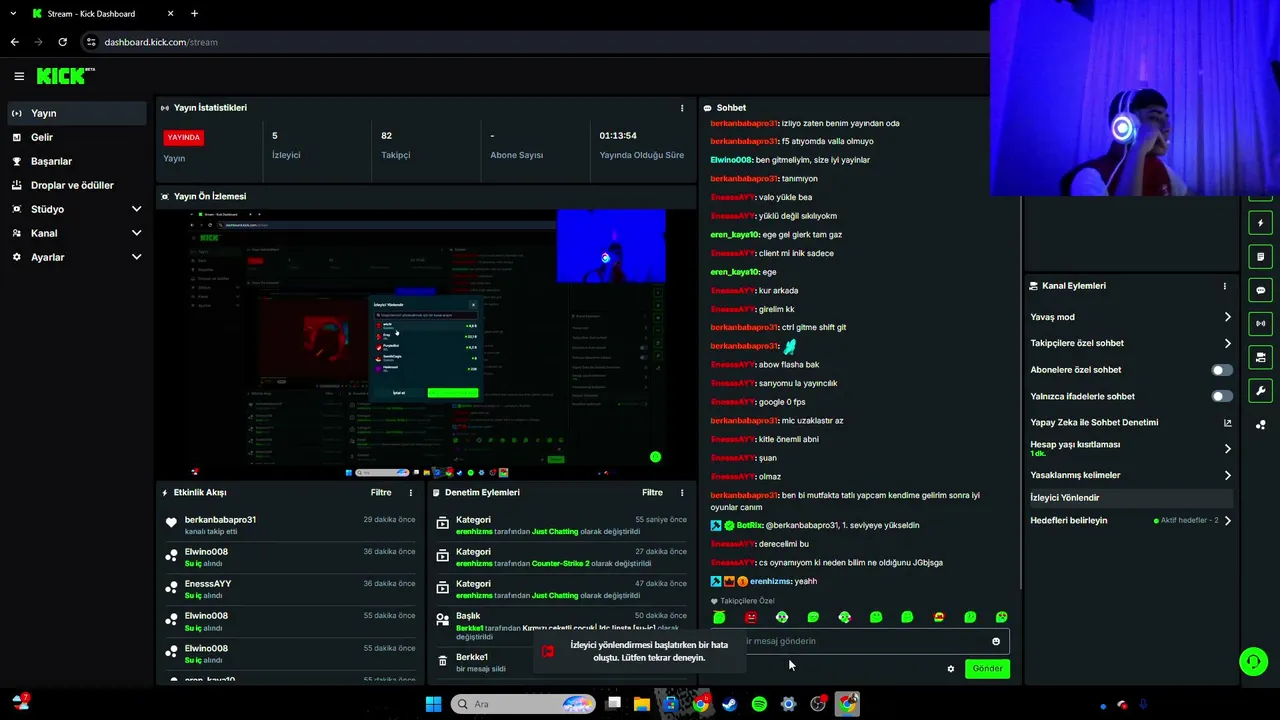This screenshot has height=720, width=1280.
Task: Toggle Abonelere özel sohbet switch
Action: click(x=1222, y=370)
